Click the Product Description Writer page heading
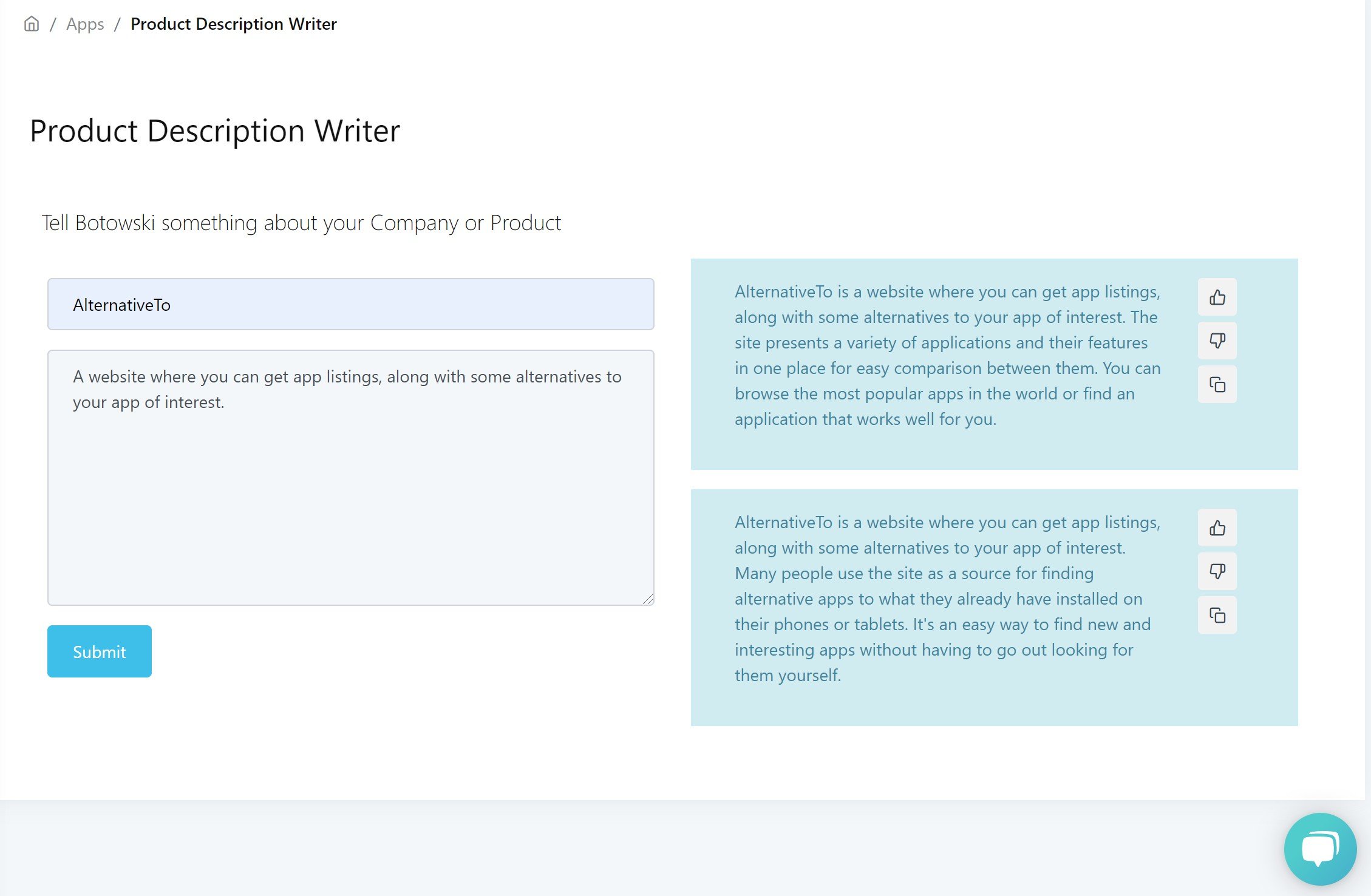 click(x=215, y=131)
